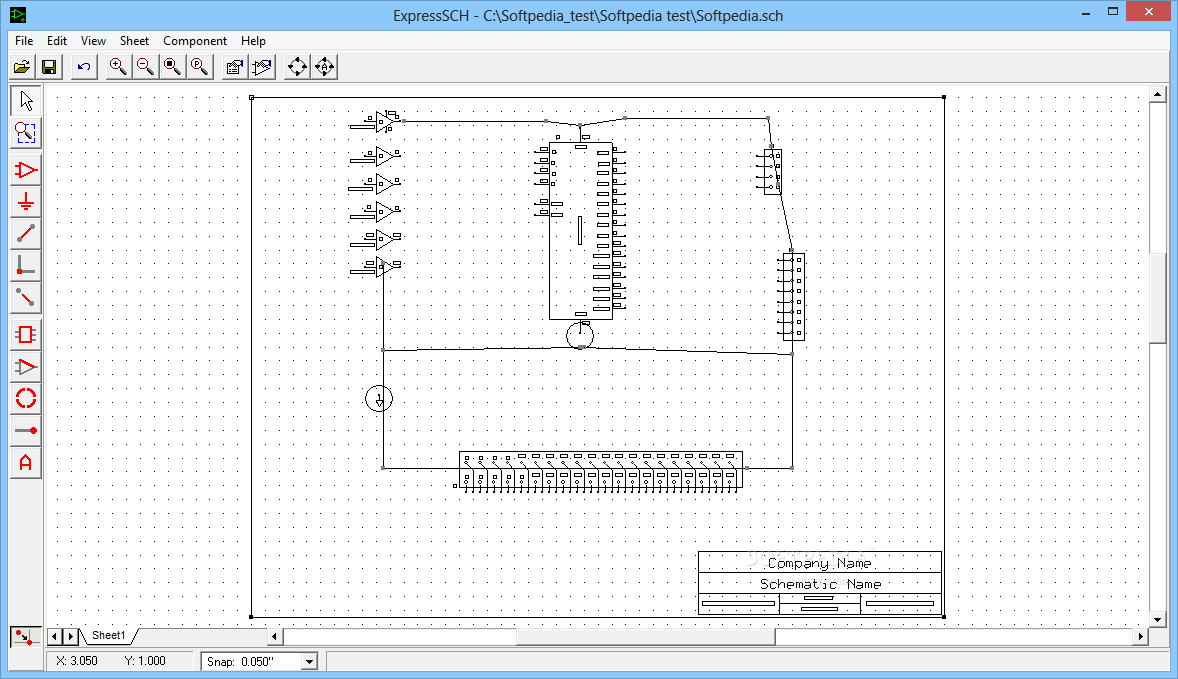
Task: Click the horizontal scrollbar right arrow
Action: pos(1140,636)
